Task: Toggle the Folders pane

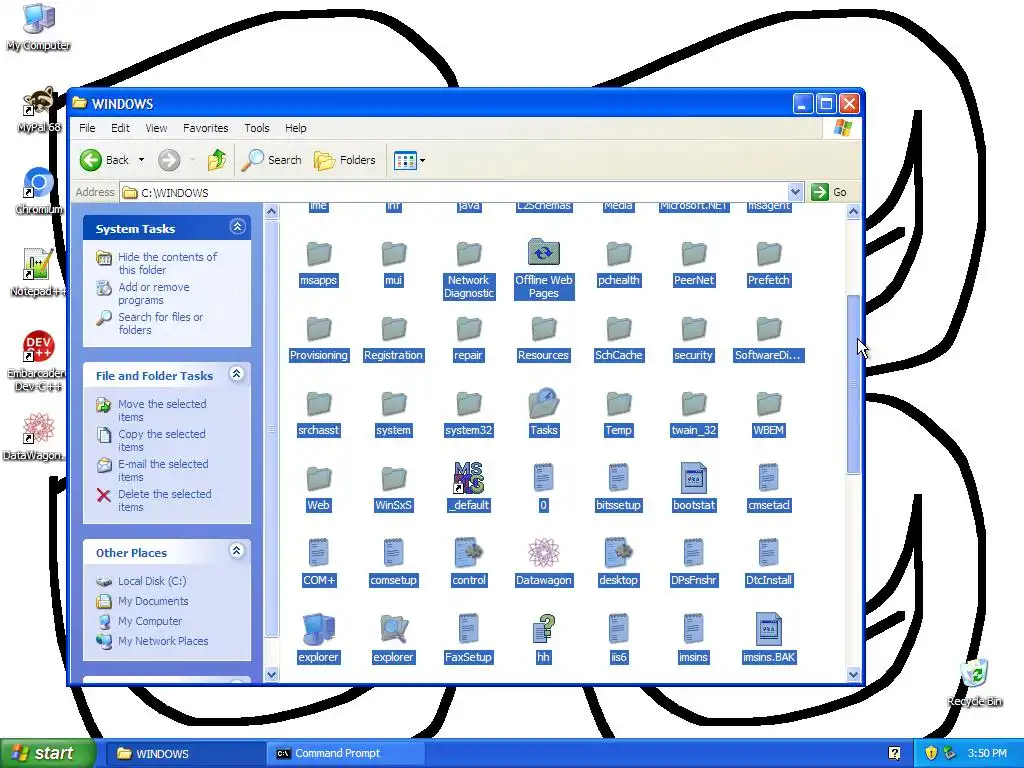Action: point(345,159)
